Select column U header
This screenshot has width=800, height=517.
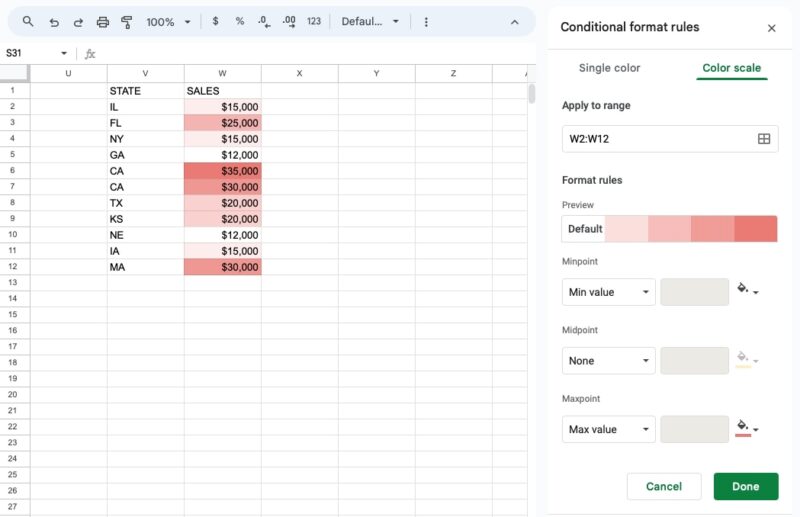pos(68,73)
